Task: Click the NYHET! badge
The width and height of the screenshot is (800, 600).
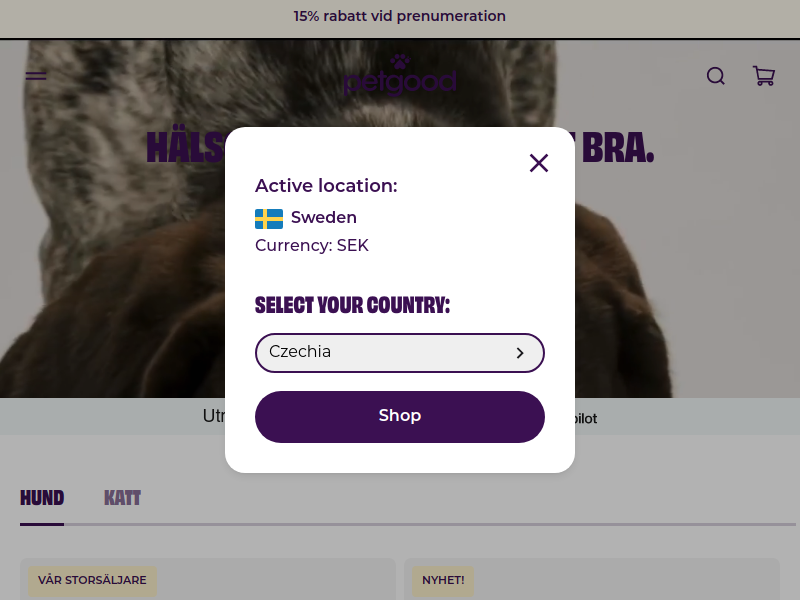Action: click(x=443, y=580)
